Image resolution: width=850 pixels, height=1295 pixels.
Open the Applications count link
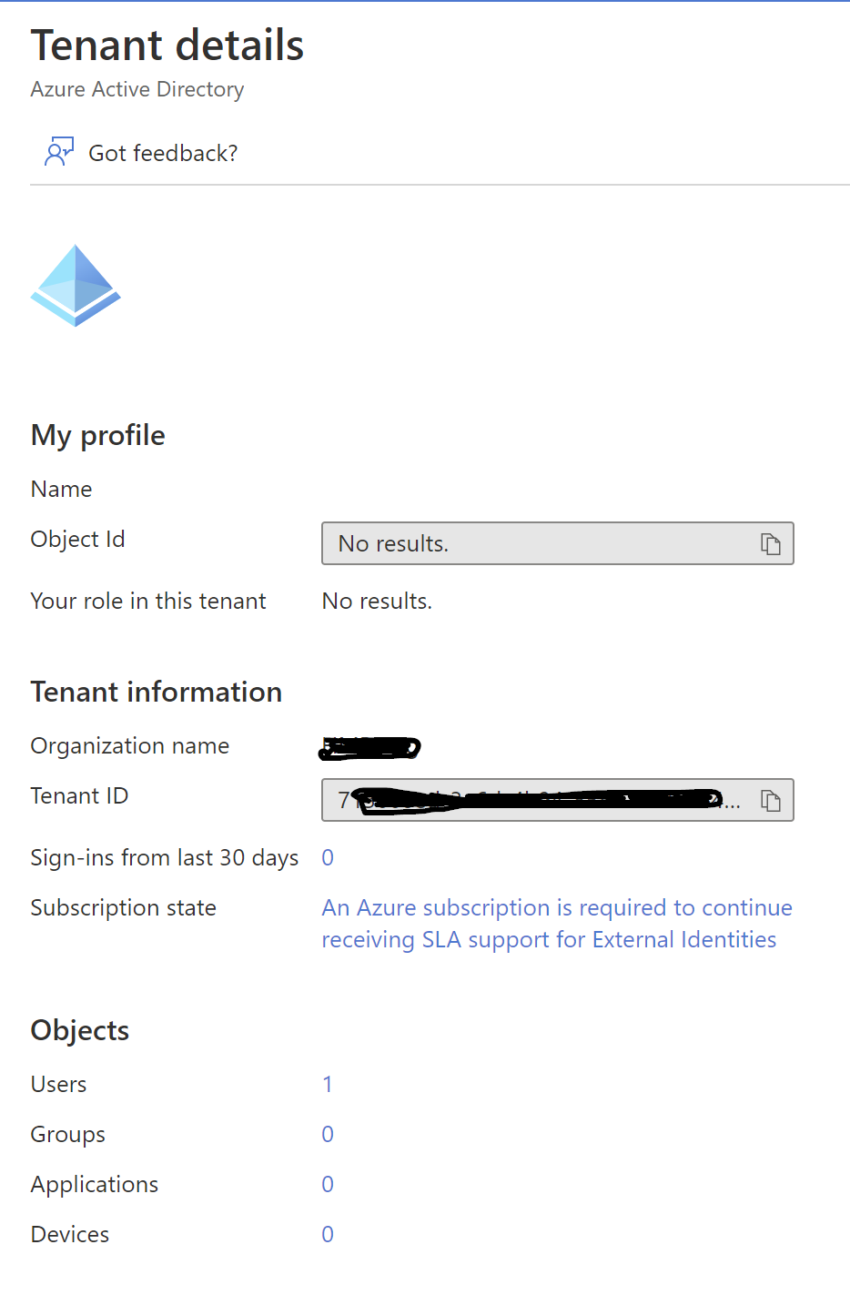pyautogui.click(x=327, y=1184)
